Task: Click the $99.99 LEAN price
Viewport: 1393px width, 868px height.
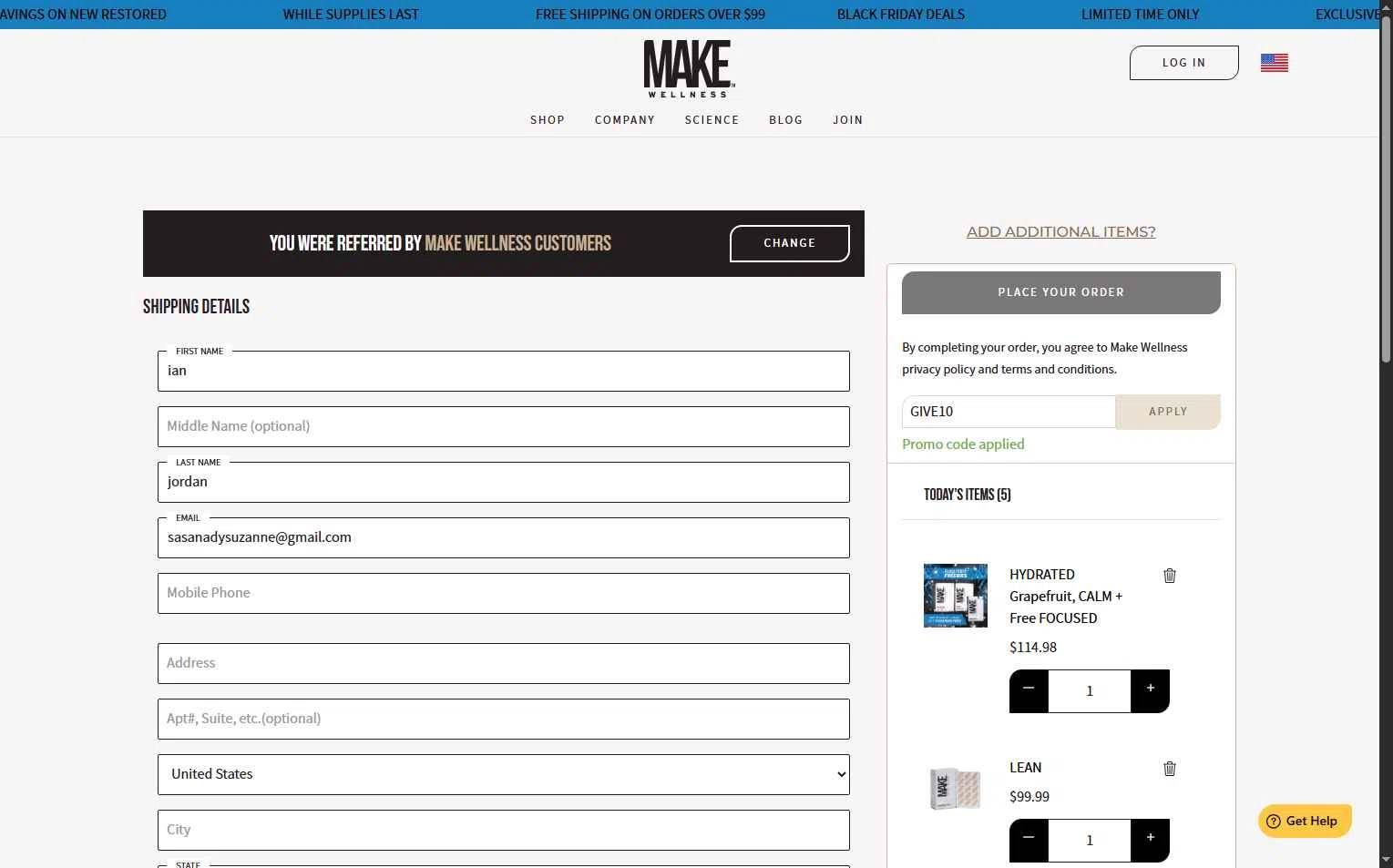Action: (1029, 797)
